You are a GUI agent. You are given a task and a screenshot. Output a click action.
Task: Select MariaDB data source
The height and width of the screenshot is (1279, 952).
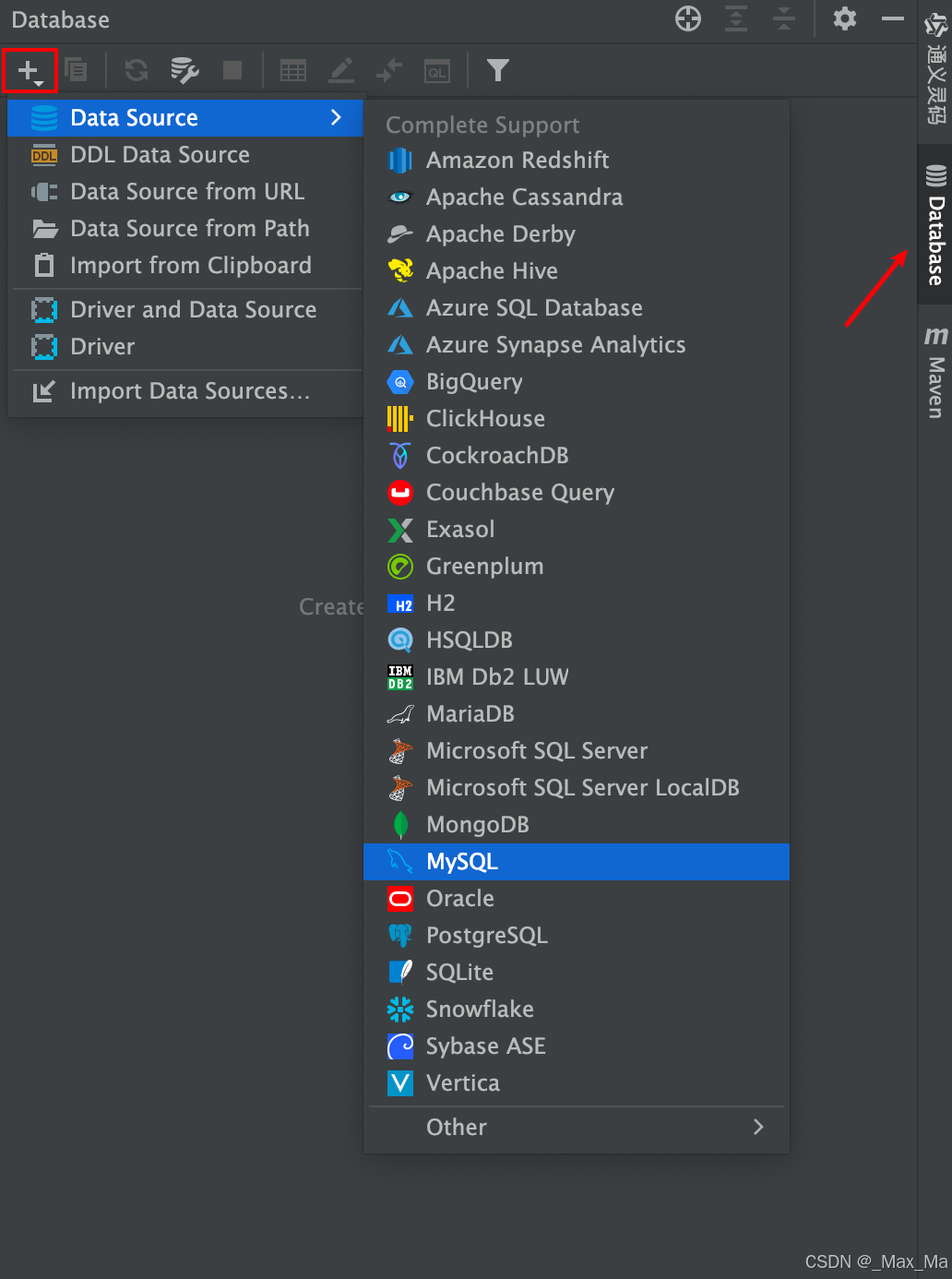577,714
